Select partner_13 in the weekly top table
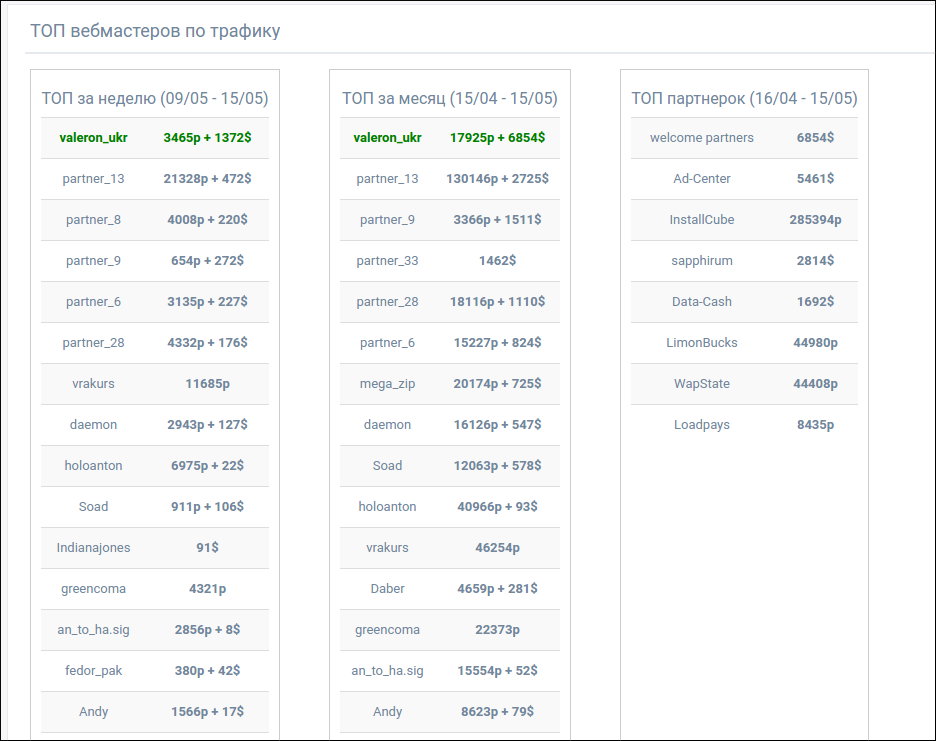Image resolution: width=936 pixels, height=741 pixels. tap(93, 179)
